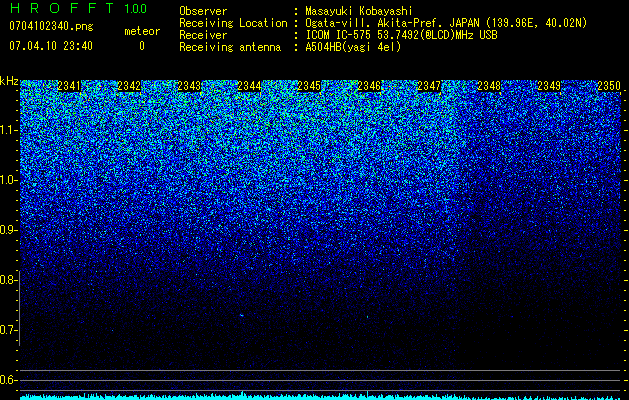This screenshot has width=629, height=400.
Task: Click the kHz axis unit label
Action: (x=9, y=81)
